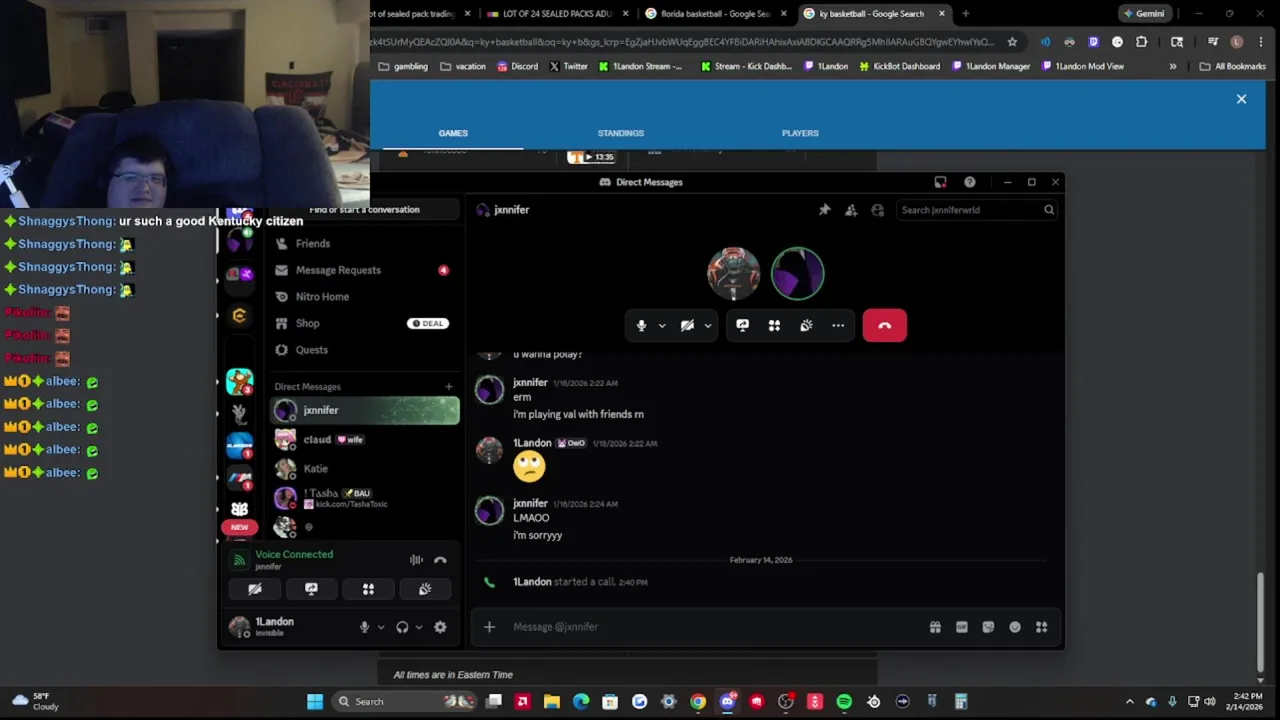
Task: Mute microphone in the user panel
Action: coord(364,627)
